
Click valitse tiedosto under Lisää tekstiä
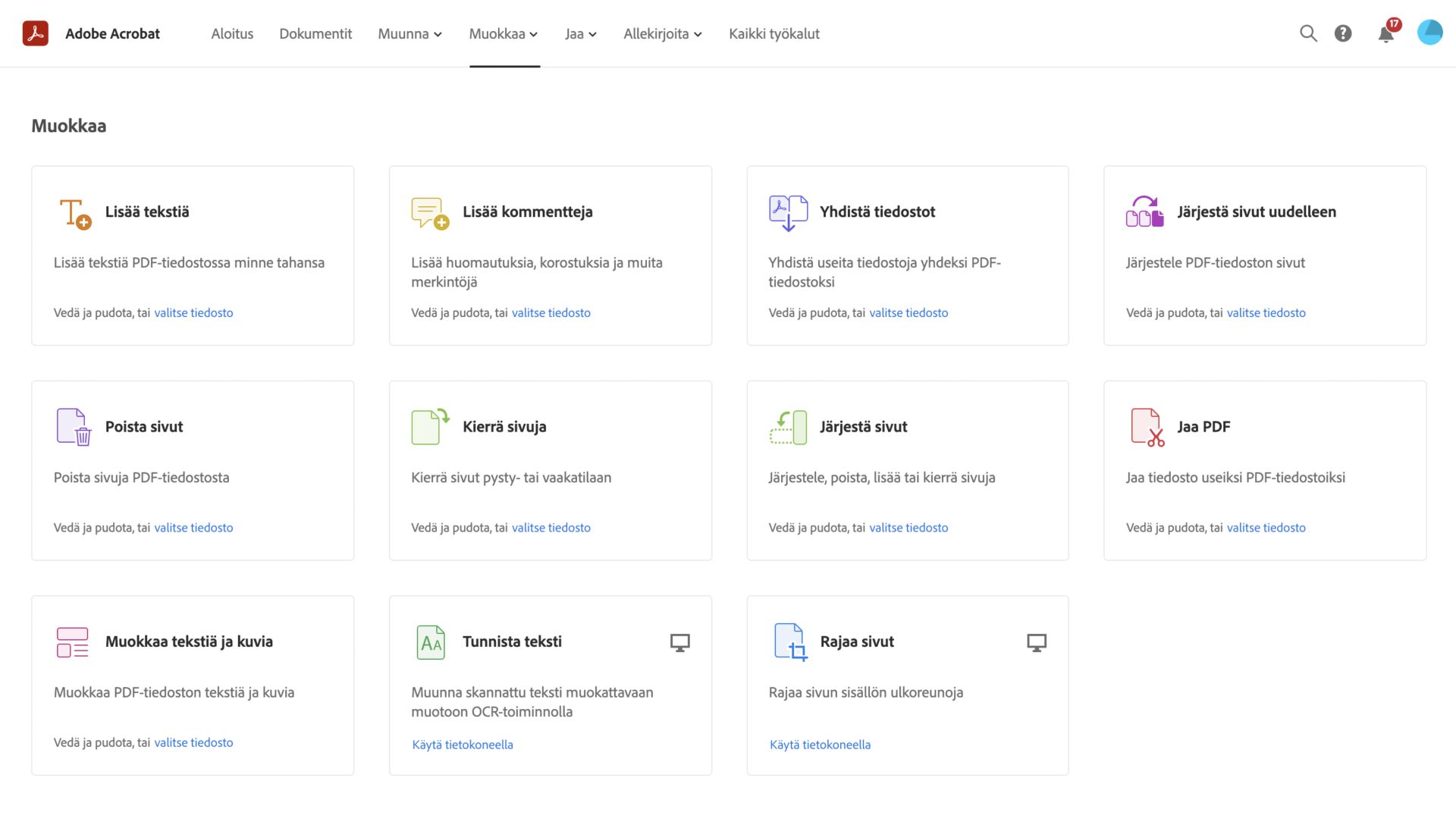pos(193,312)
